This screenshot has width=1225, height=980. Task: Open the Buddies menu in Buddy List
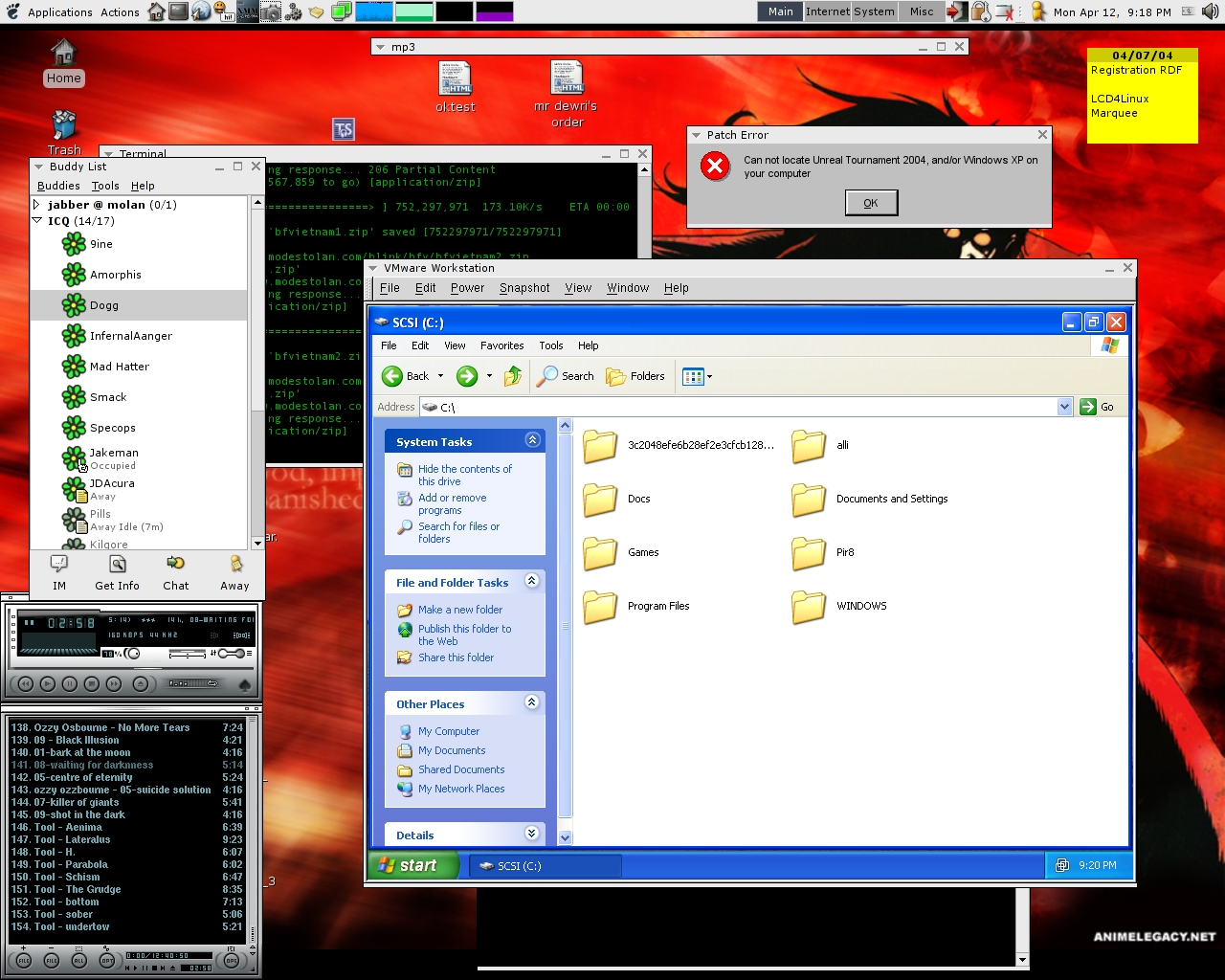[58, 186]
